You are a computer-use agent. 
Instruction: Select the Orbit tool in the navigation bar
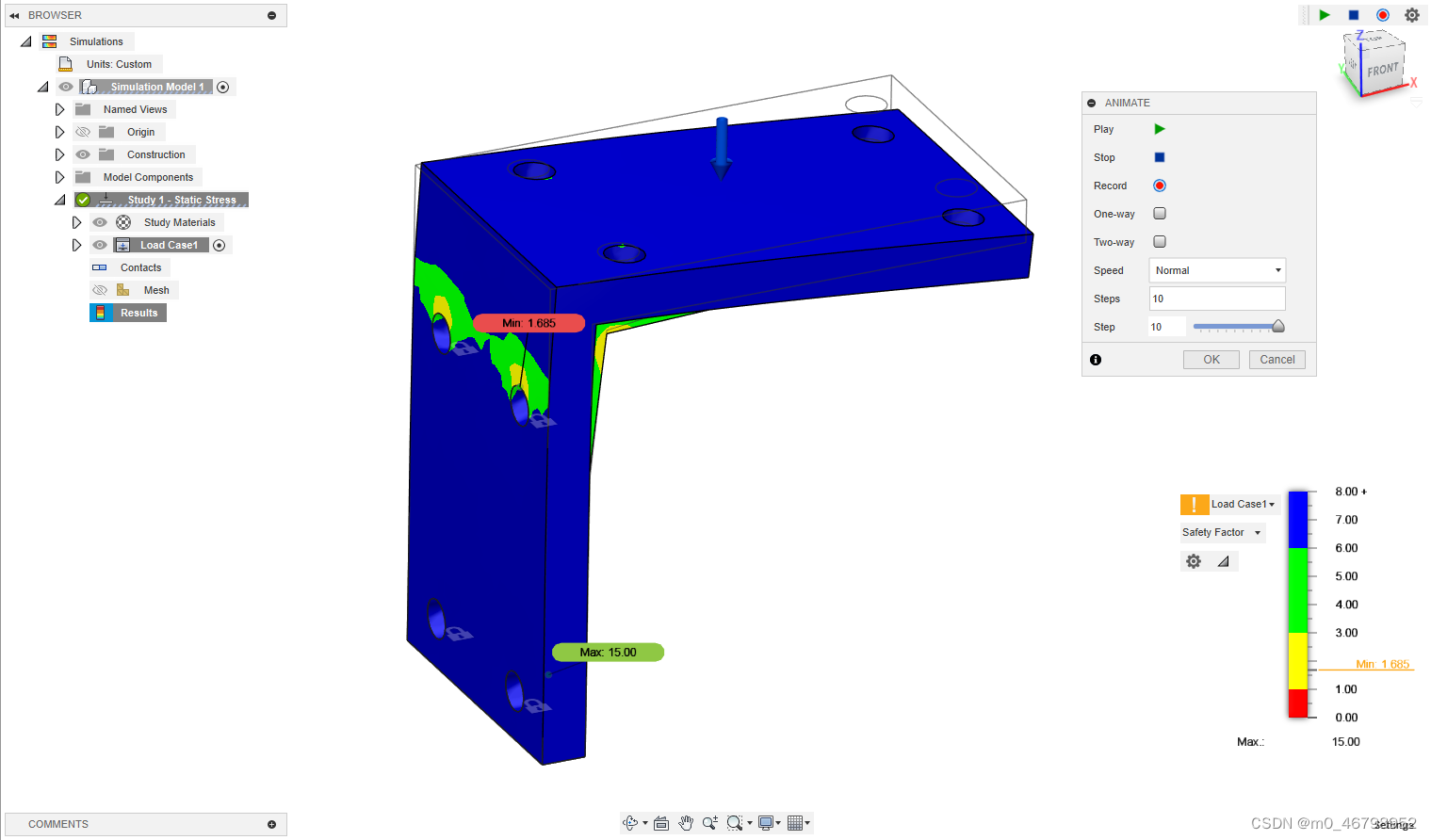[632, 822]
